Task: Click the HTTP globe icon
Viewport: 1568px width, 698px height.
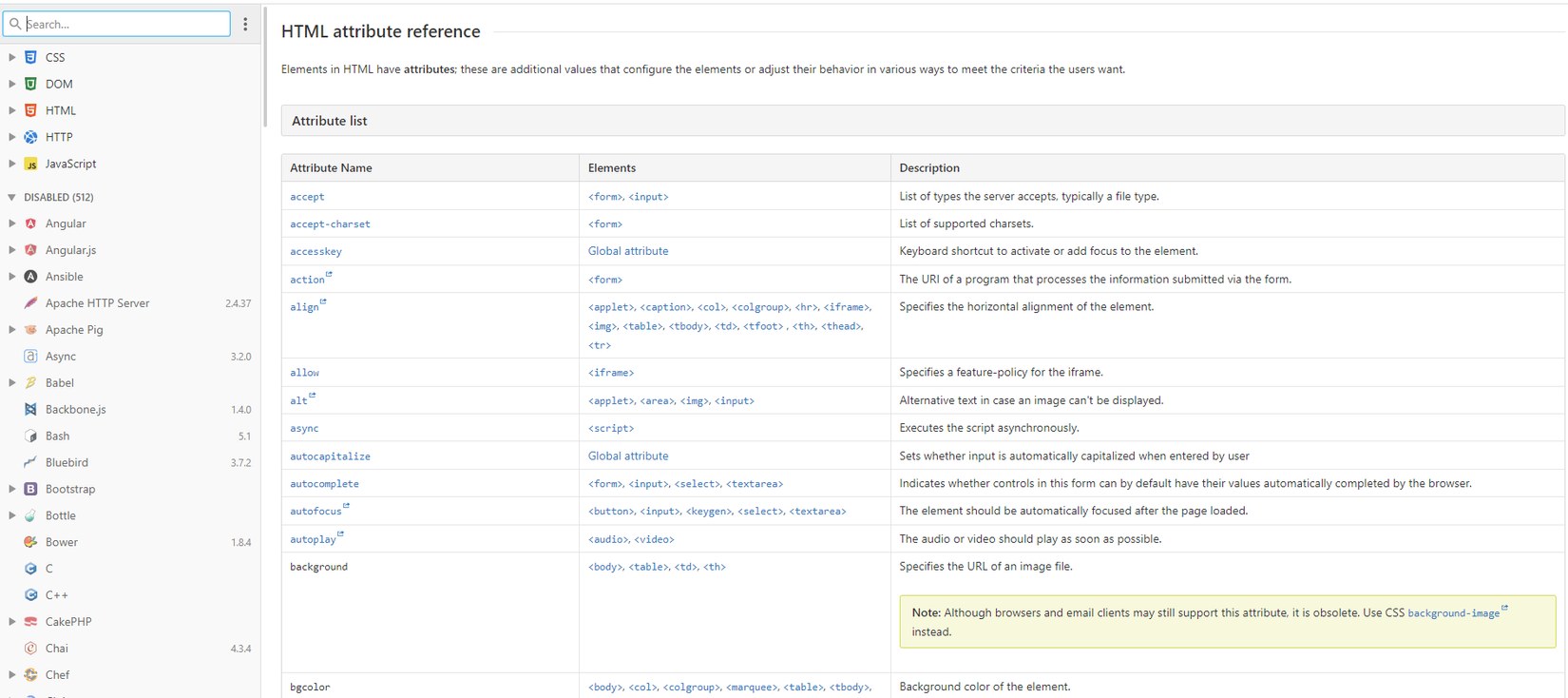Action: coord(30,137)
